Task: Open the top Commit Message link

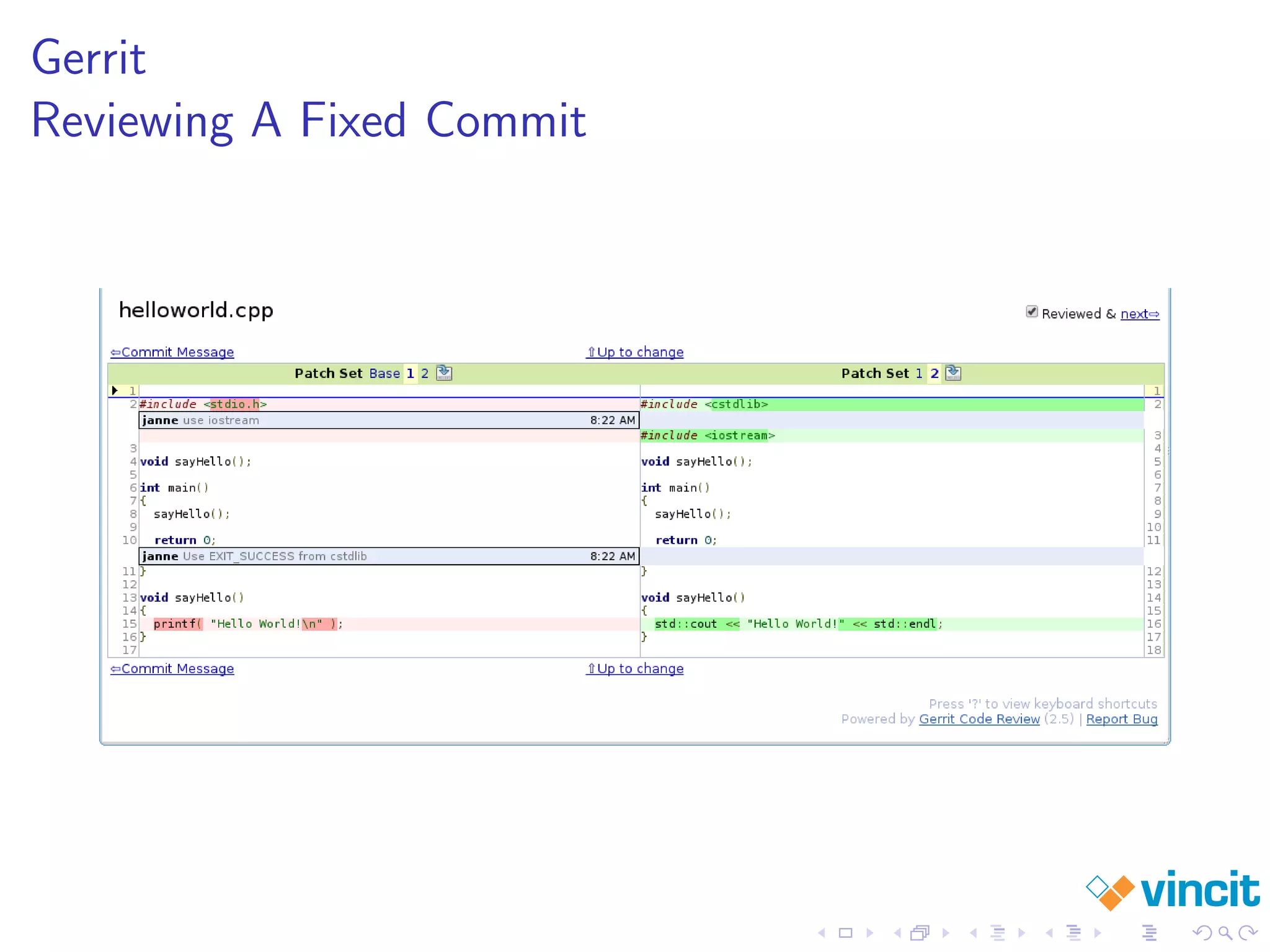Action: pyautogui.click(x=172, y=352)
